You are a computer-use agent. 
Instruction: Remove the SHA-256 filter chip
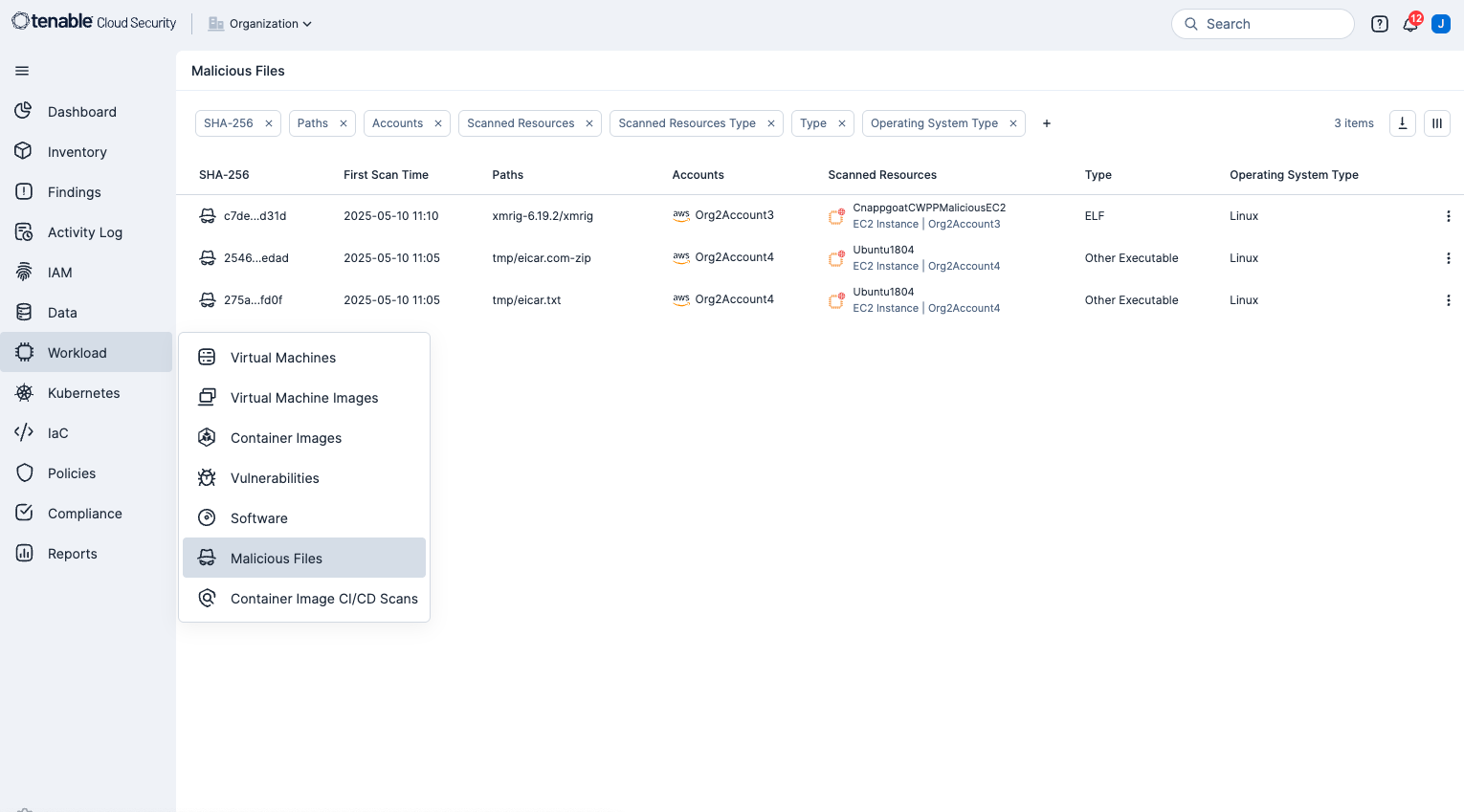click(269, 123)
